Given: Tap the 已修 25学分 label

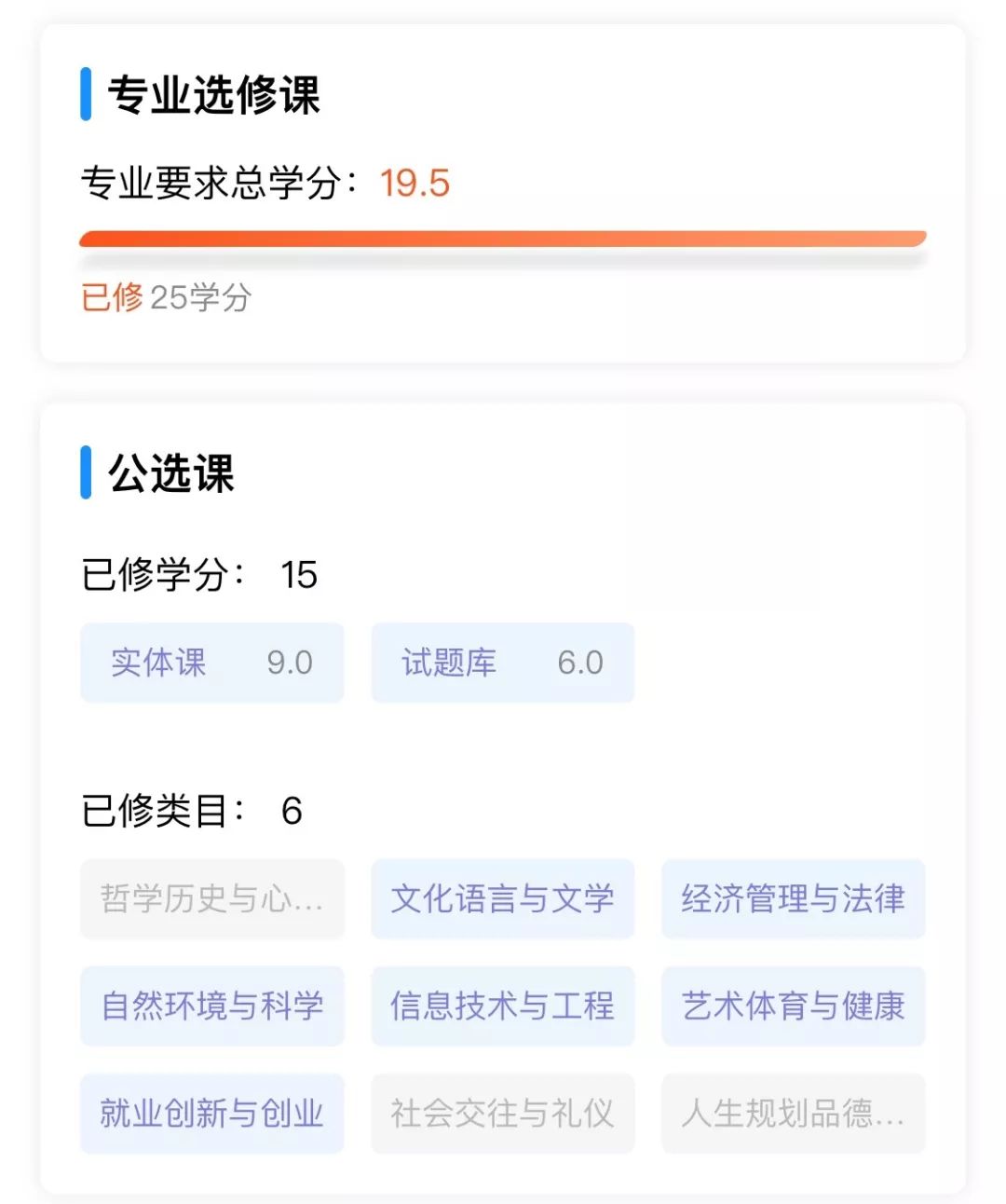Looking at the screenshot, I should [166, 298].
